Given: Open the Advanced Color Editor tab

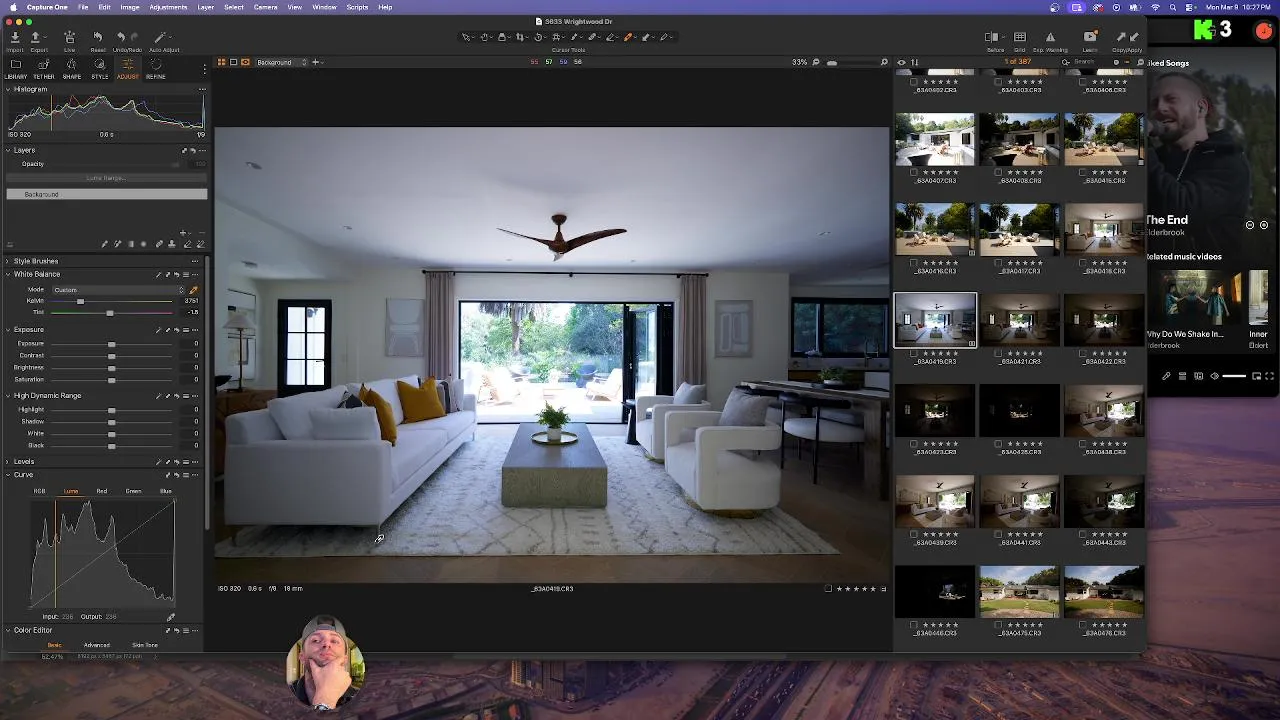Looking at the screenshot, I should click(96, 645).
